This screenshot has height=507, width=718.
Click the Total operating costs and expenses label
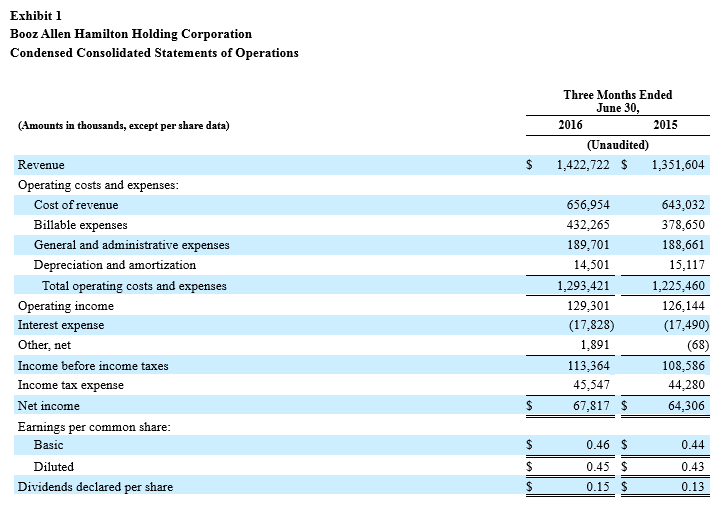coord(134,286)
